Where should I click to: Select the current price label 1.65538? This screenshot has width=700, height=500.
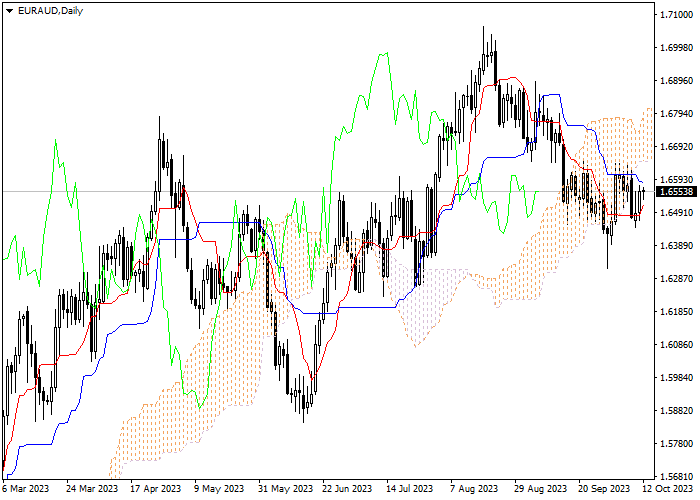click(x=677, y=192)
